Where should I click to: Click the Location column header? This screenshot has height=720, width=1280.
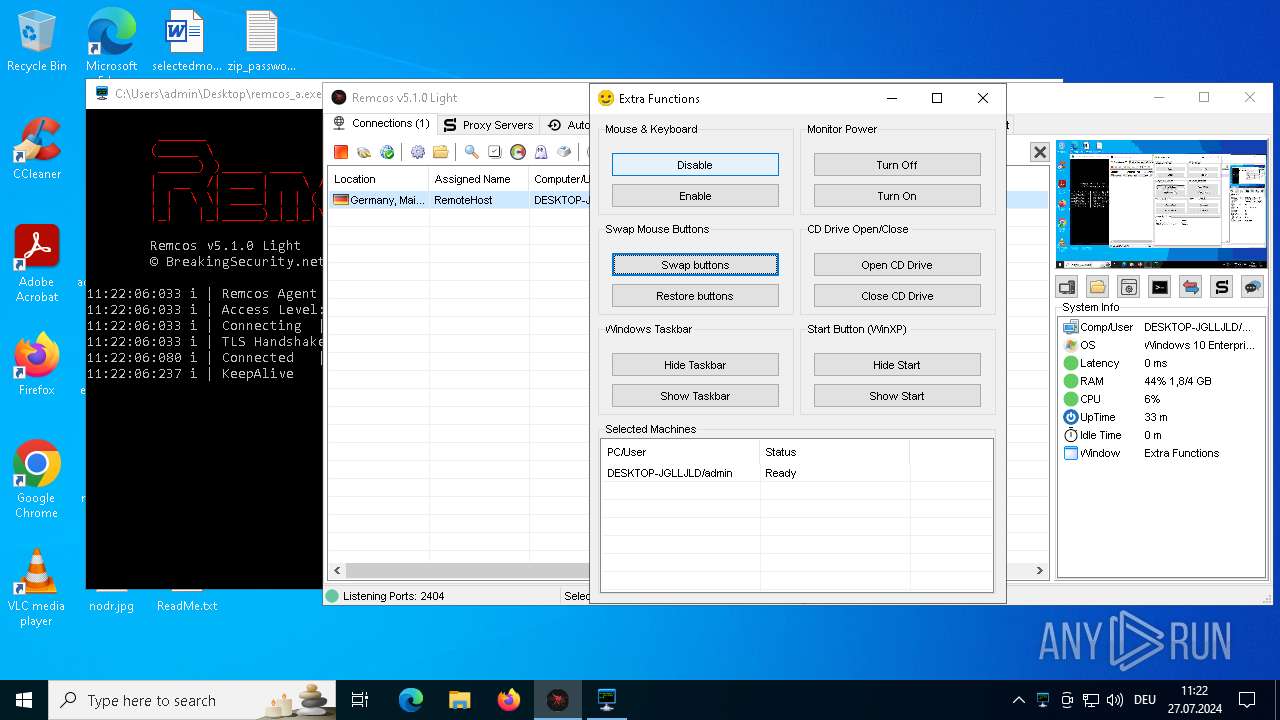pos(379,179)
